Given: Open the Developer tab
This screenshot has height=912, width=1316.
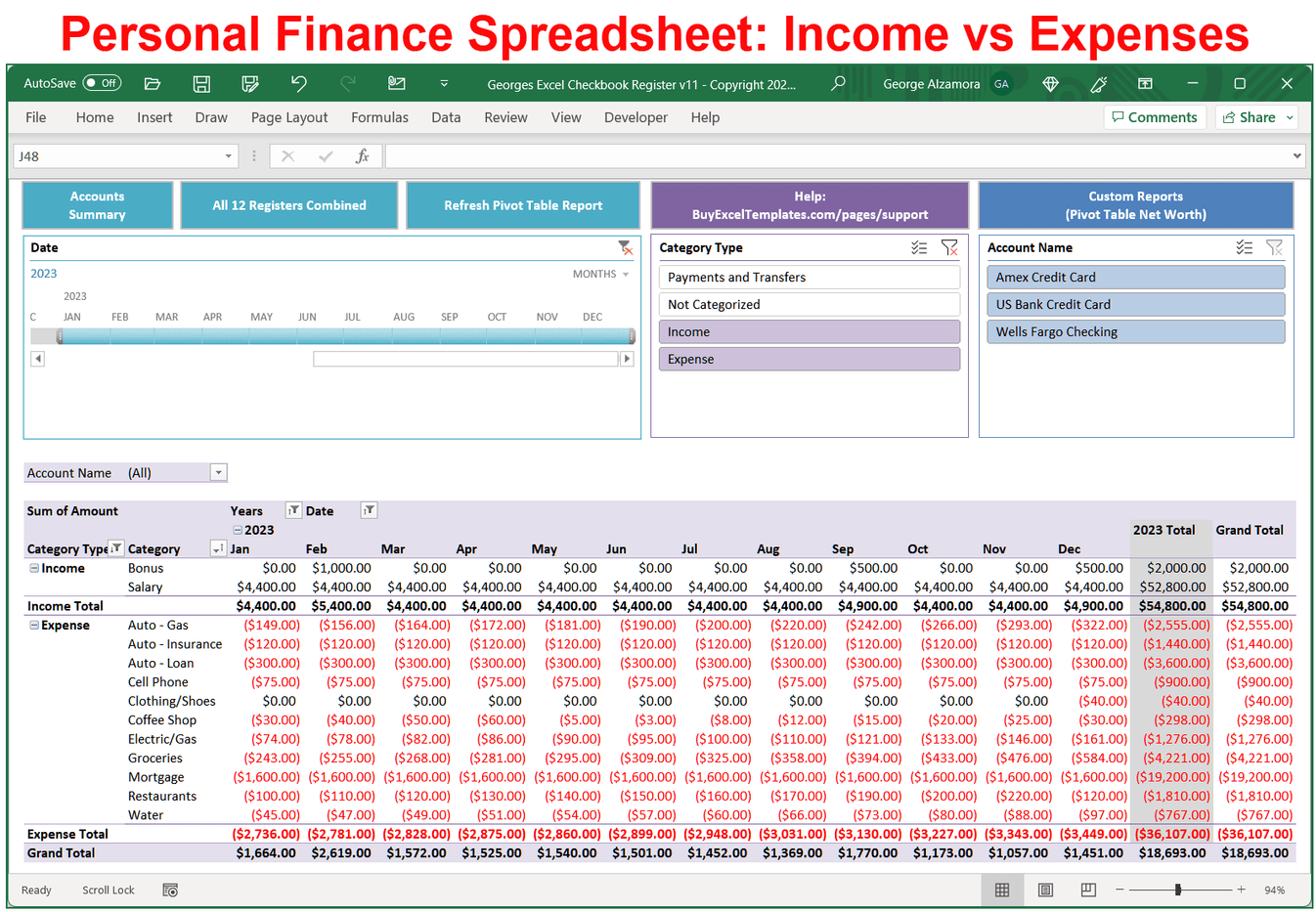Looking at the screenshot, I should click(x=636, y=117).
